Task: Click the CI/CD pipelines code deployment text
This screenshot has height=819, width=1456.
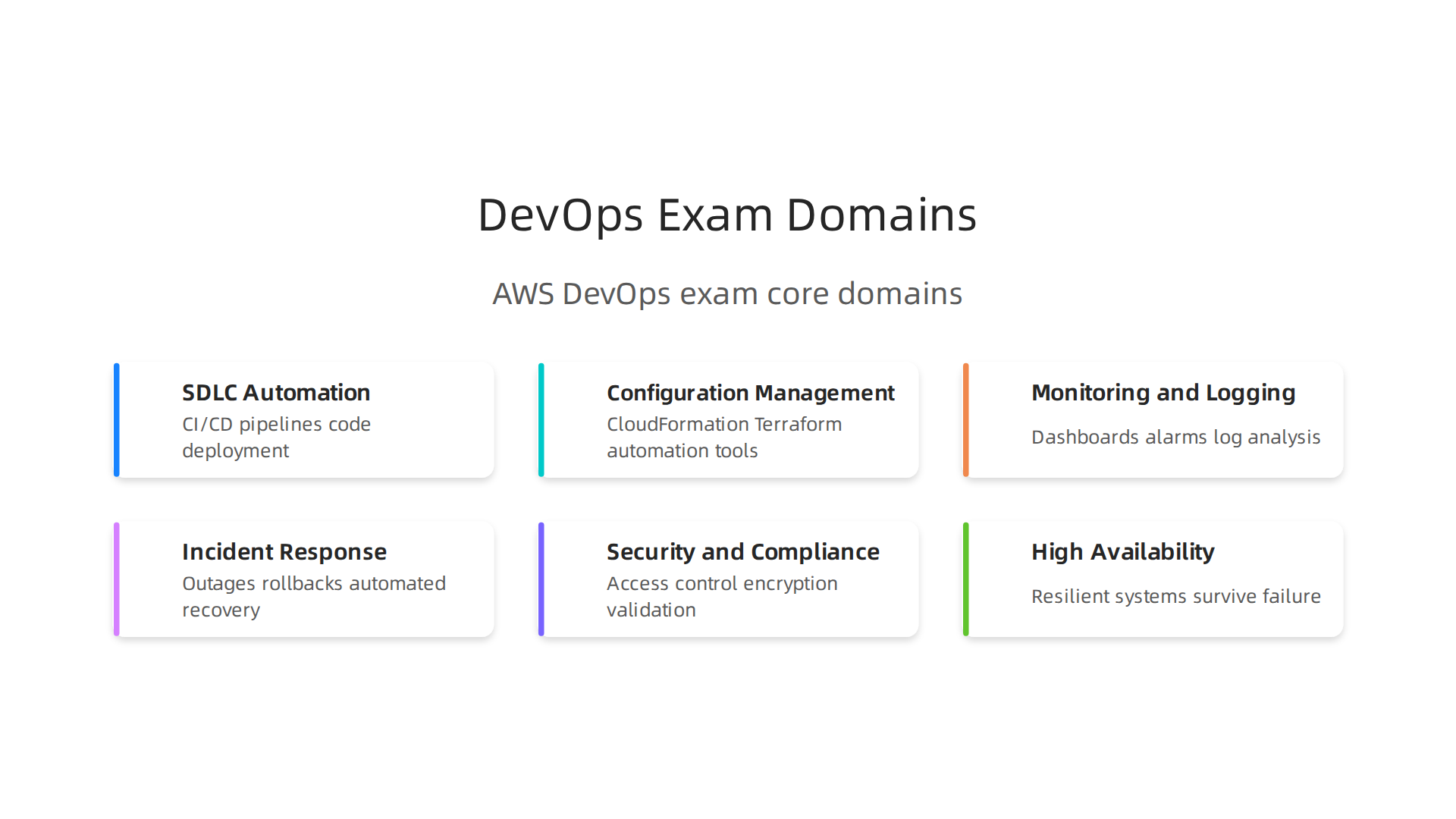Action: pyautogui.click(x=277, y=438)
